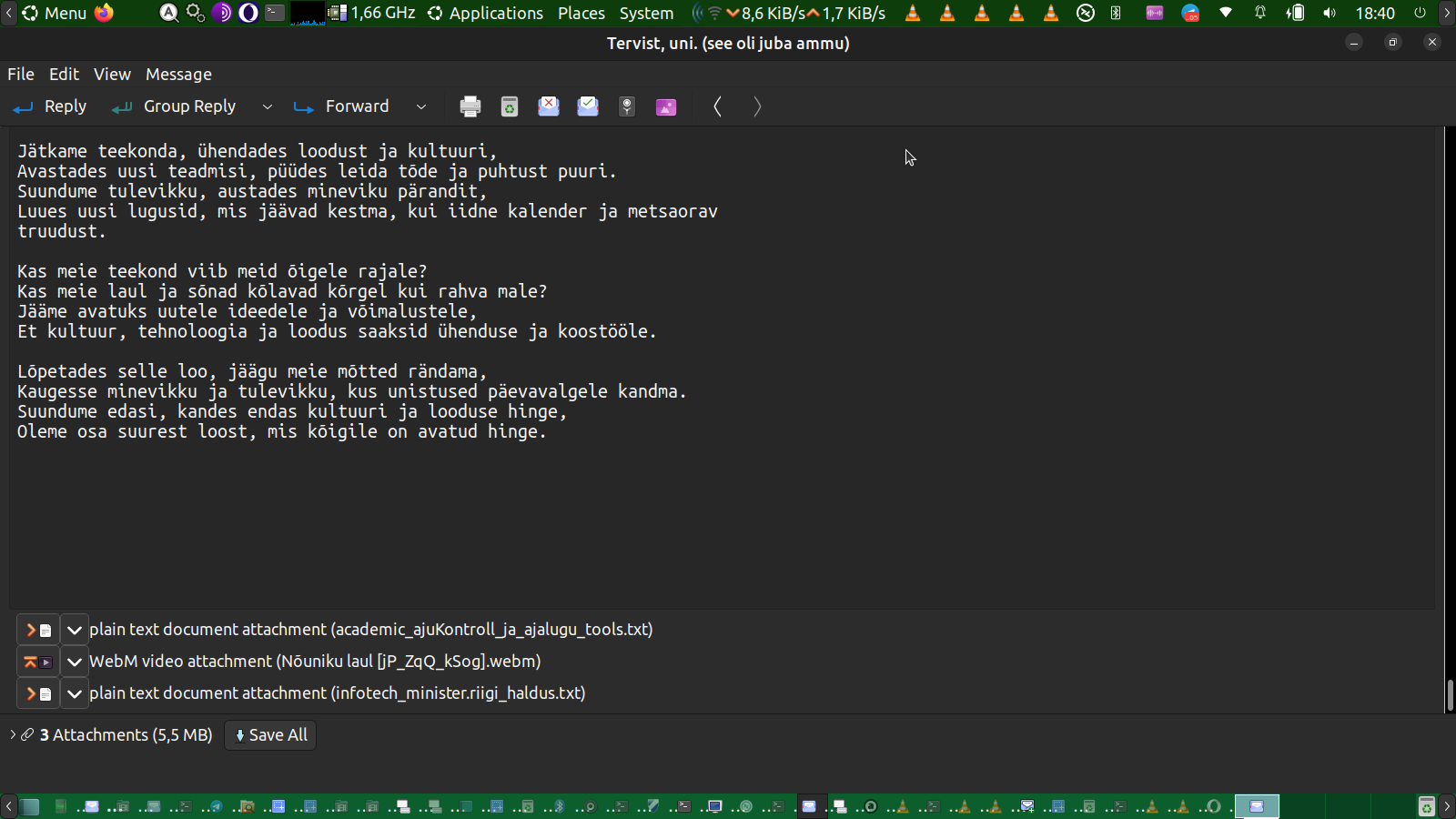1456x819 pixels.
Task: Open the Forward options dropdown arrow
Action: click(420, 106)
